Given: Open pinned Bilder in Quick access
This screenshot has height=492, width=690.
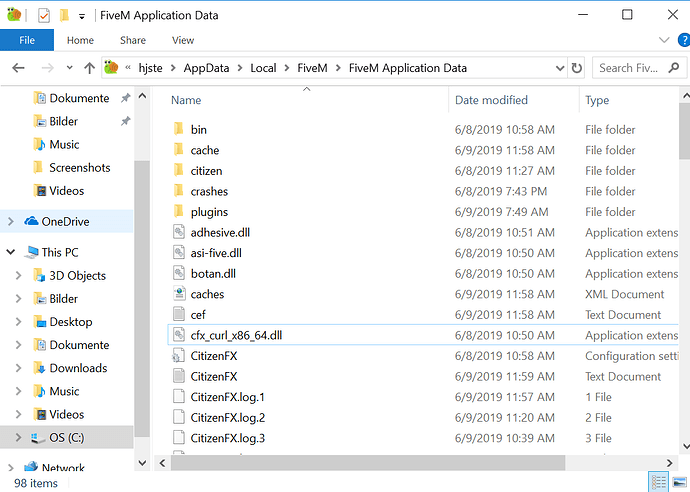Looking at the screenshot, I should coord(63,121).
